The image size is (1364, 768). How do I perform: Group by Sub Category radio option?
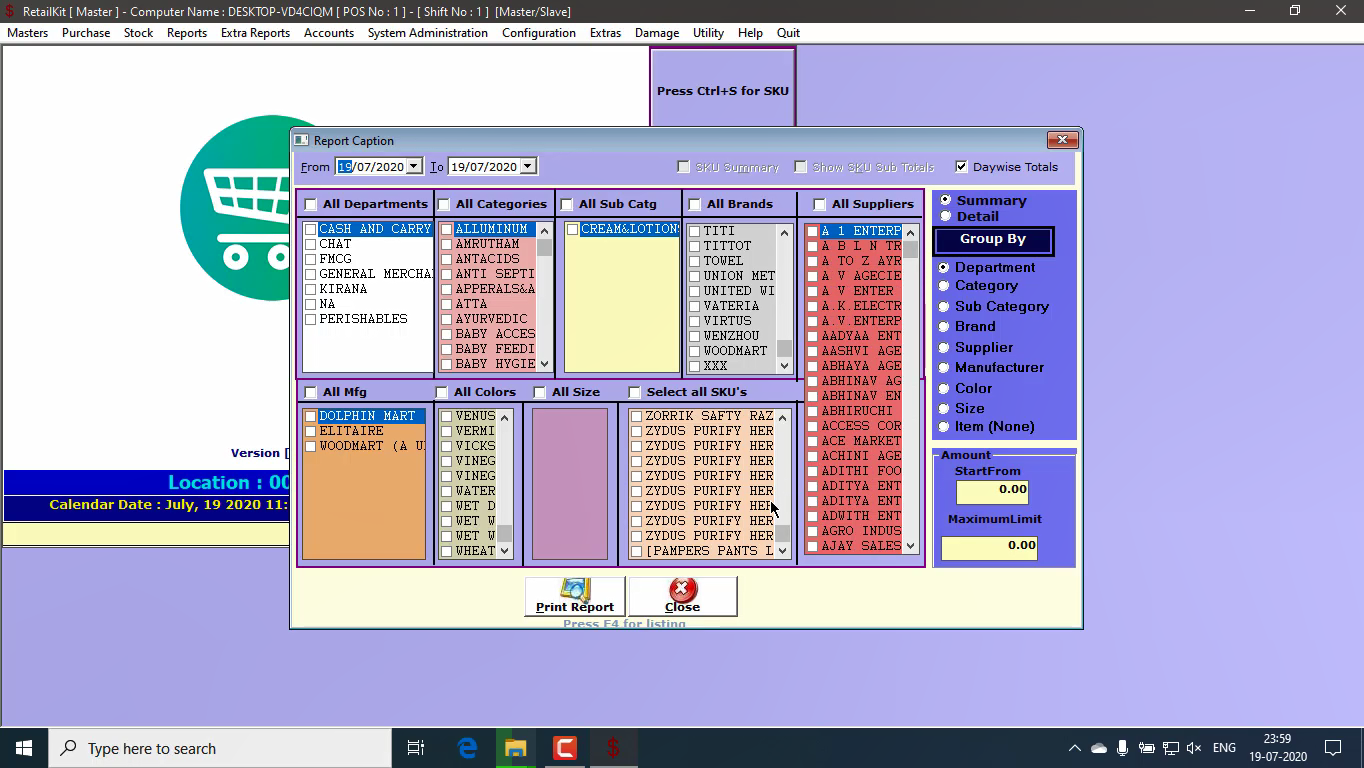(944, 307)
